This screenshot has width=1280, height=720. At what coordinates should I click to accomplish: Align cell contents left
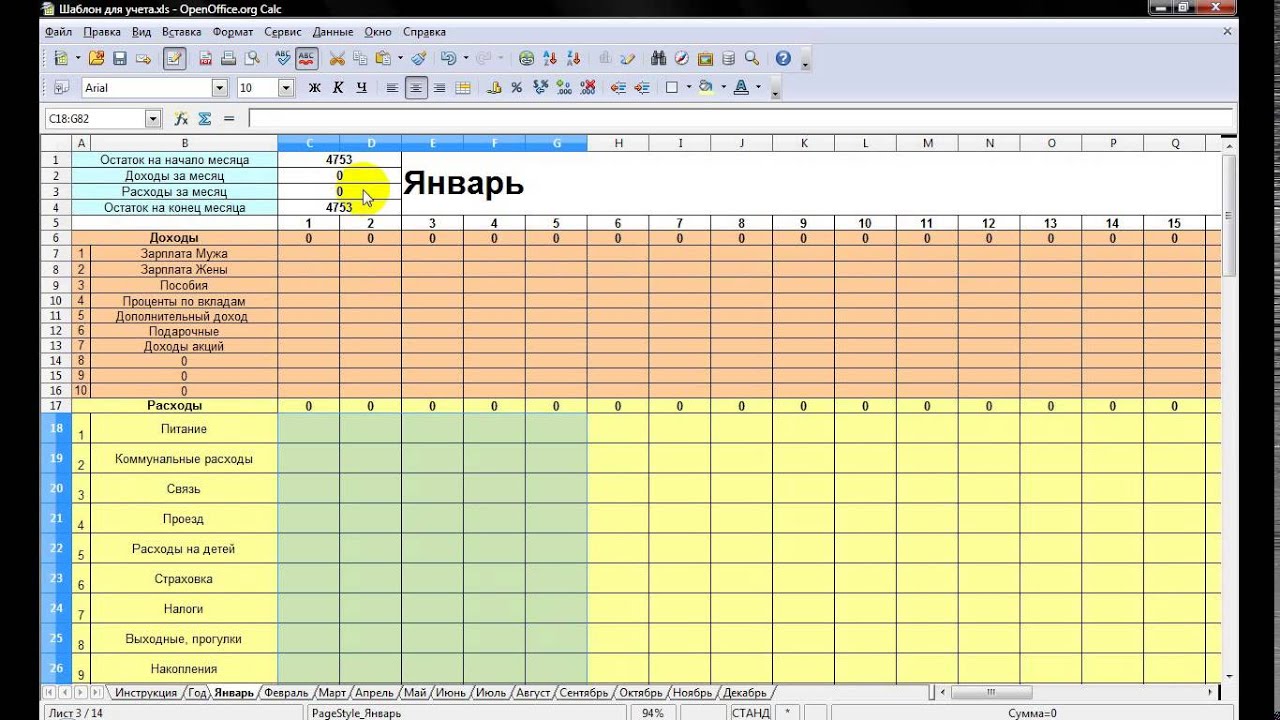click(x=393, y=88)
